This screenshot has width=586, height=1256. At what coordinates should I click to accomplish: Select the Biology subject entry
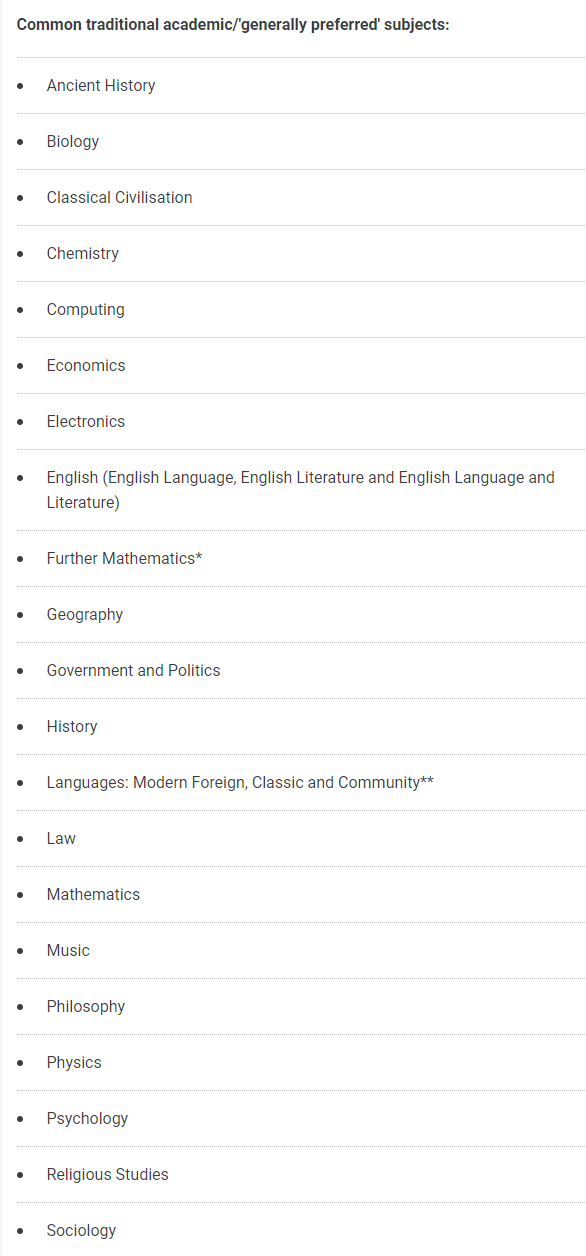point(73,142)
